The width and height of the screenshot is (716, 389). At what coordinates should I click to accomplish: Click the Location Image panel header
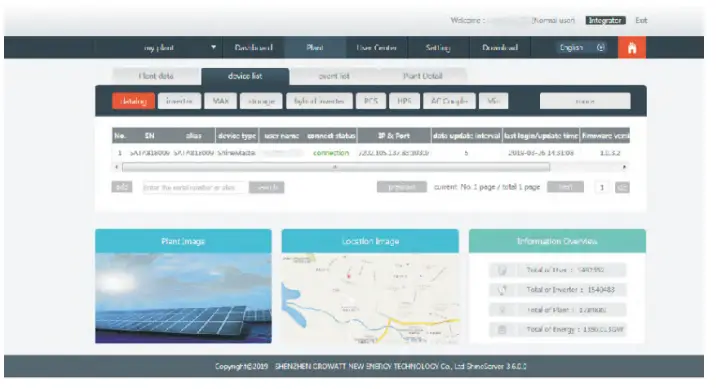(370, 241)
